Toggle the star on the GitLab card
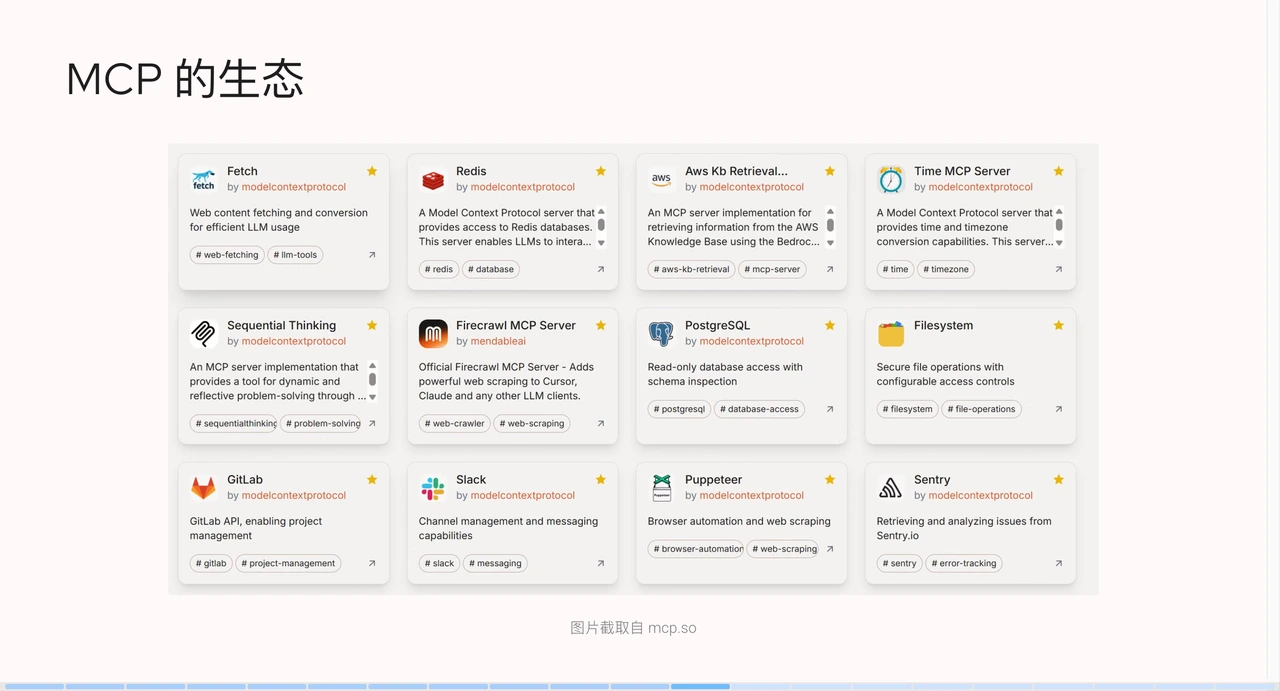Screen dimensions: 1280x691 point(372,479)
